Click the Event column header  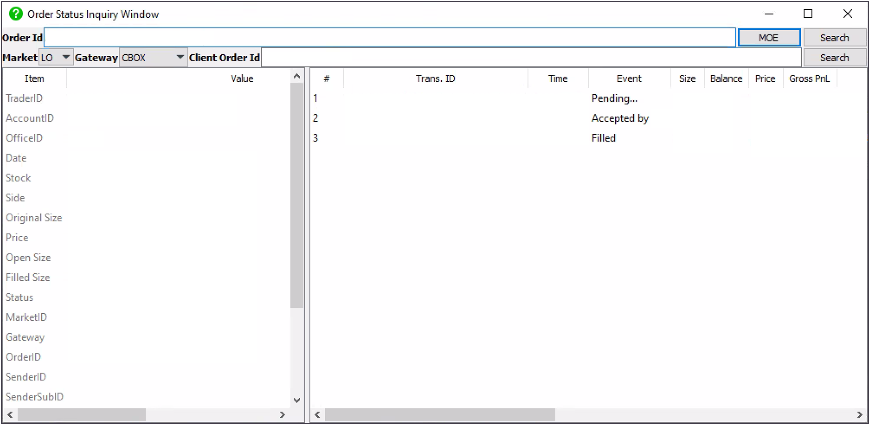(x=628, y=78)
